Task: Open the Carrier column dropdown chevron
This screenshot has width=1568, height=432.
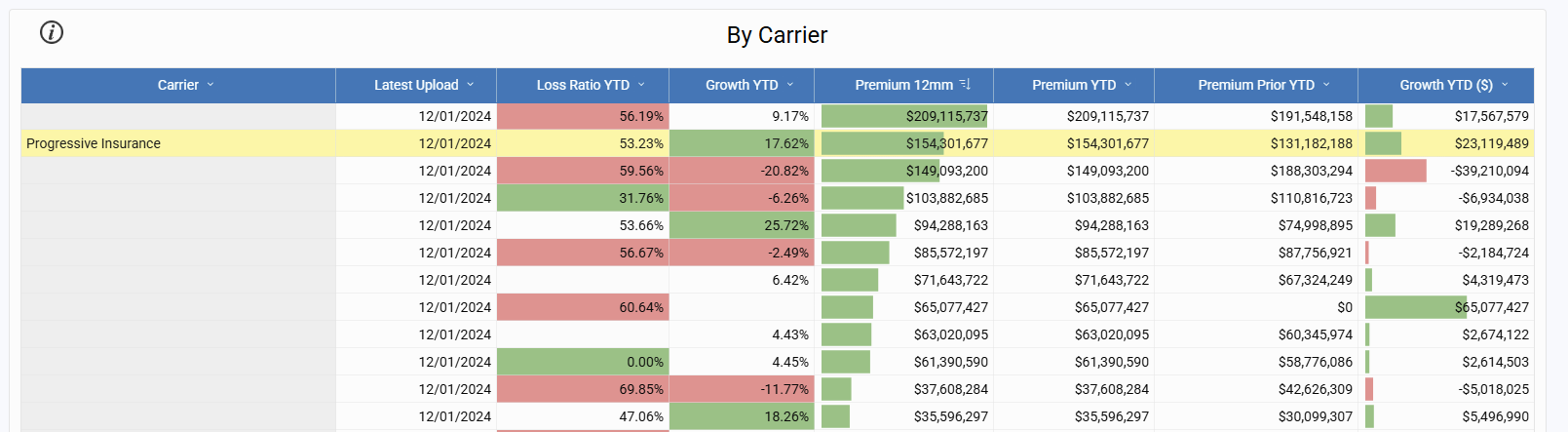Action: [x=210, y=85]
